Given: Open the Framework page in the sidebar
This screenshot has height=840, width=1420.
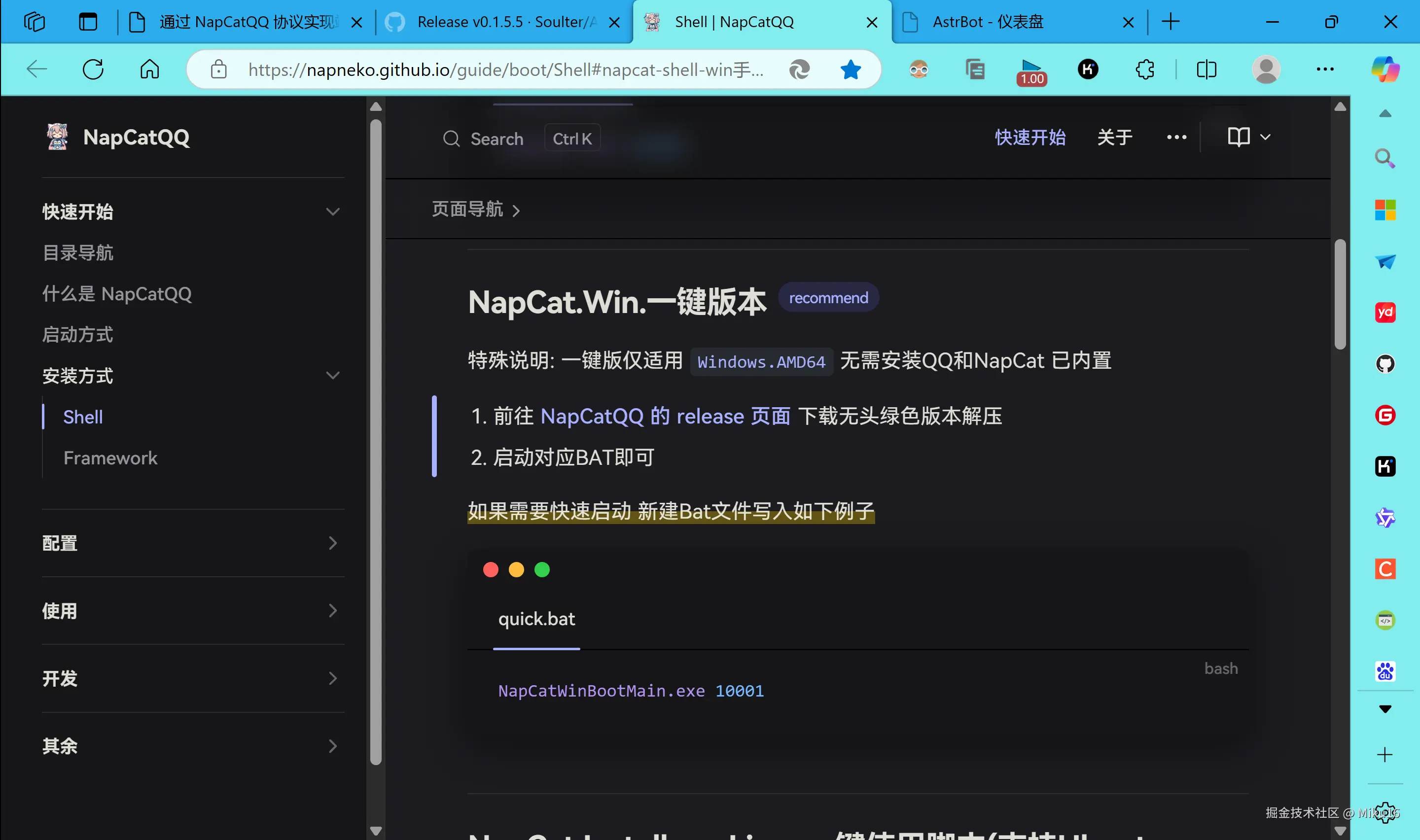Looking at the screenshot, I should click(x=110, y=457).
